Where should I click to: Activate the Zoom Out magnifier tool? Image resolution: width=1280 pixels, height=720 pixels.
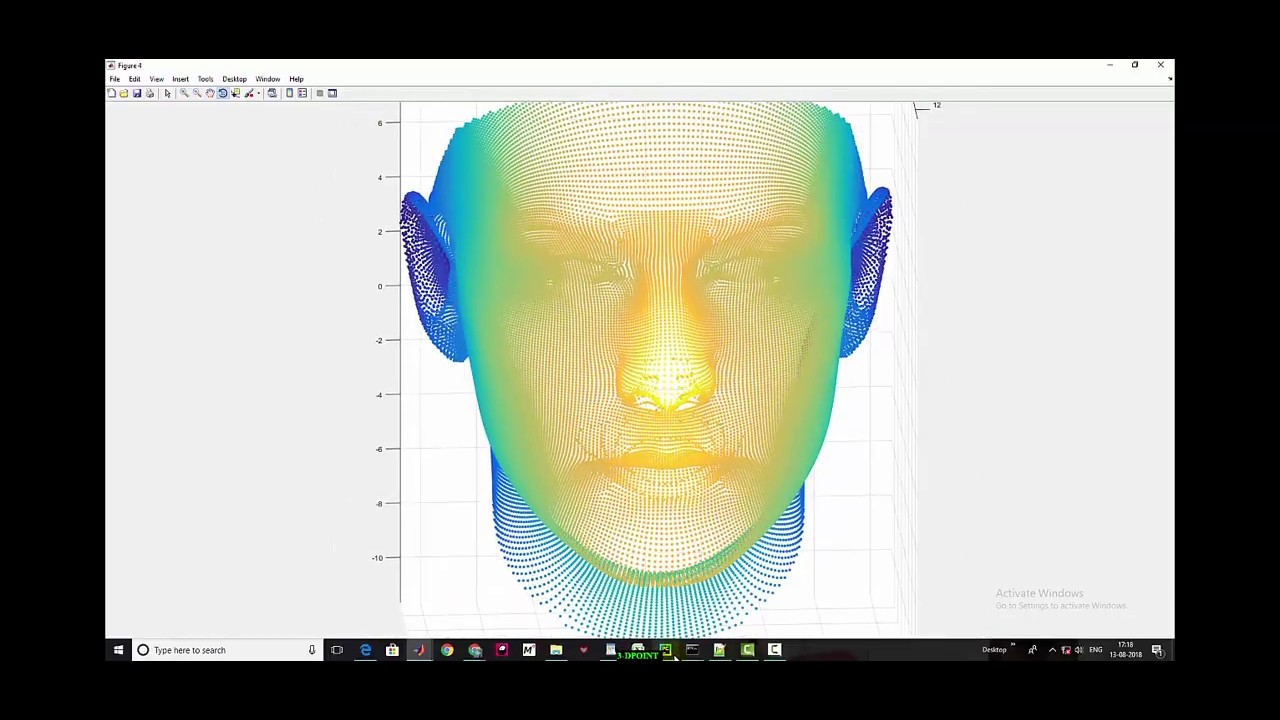click(197, 93)
